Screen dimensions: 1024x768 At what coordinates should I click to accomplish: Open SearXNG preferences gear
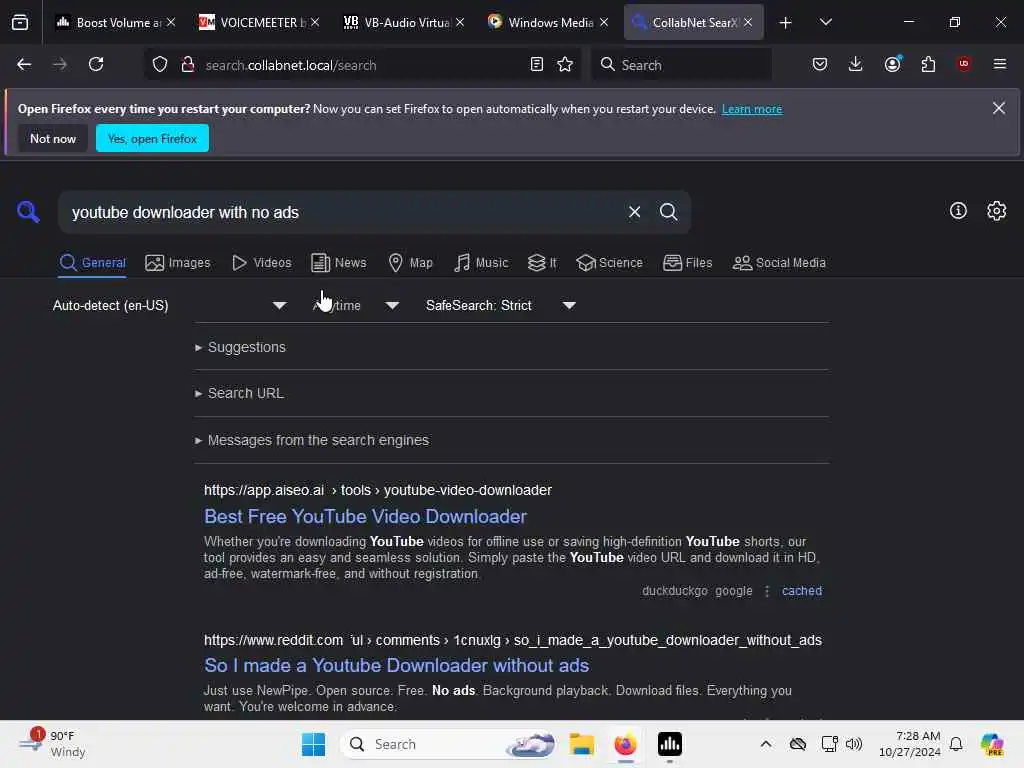pos(997,210)
